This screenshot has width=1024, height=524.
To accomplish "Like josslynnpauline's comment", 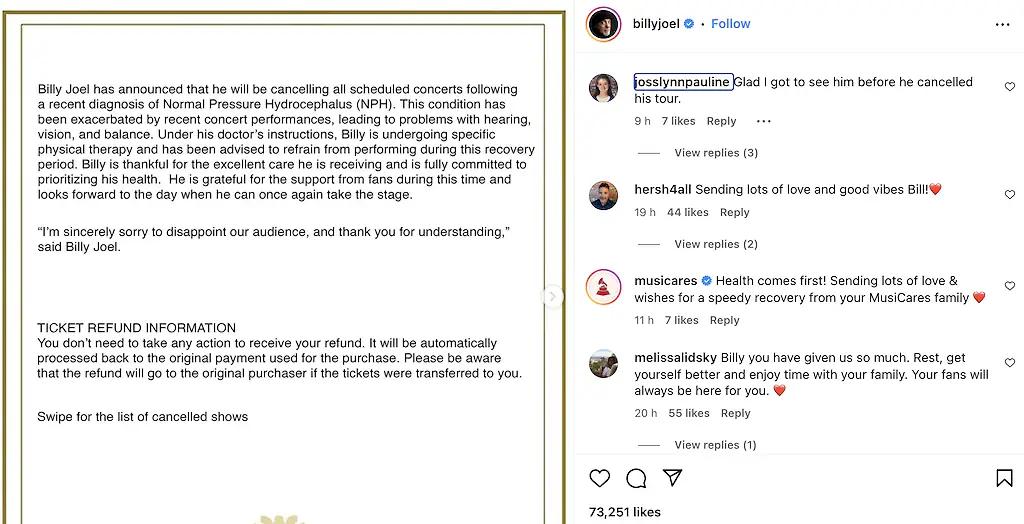I will (x=1009, y=88).
